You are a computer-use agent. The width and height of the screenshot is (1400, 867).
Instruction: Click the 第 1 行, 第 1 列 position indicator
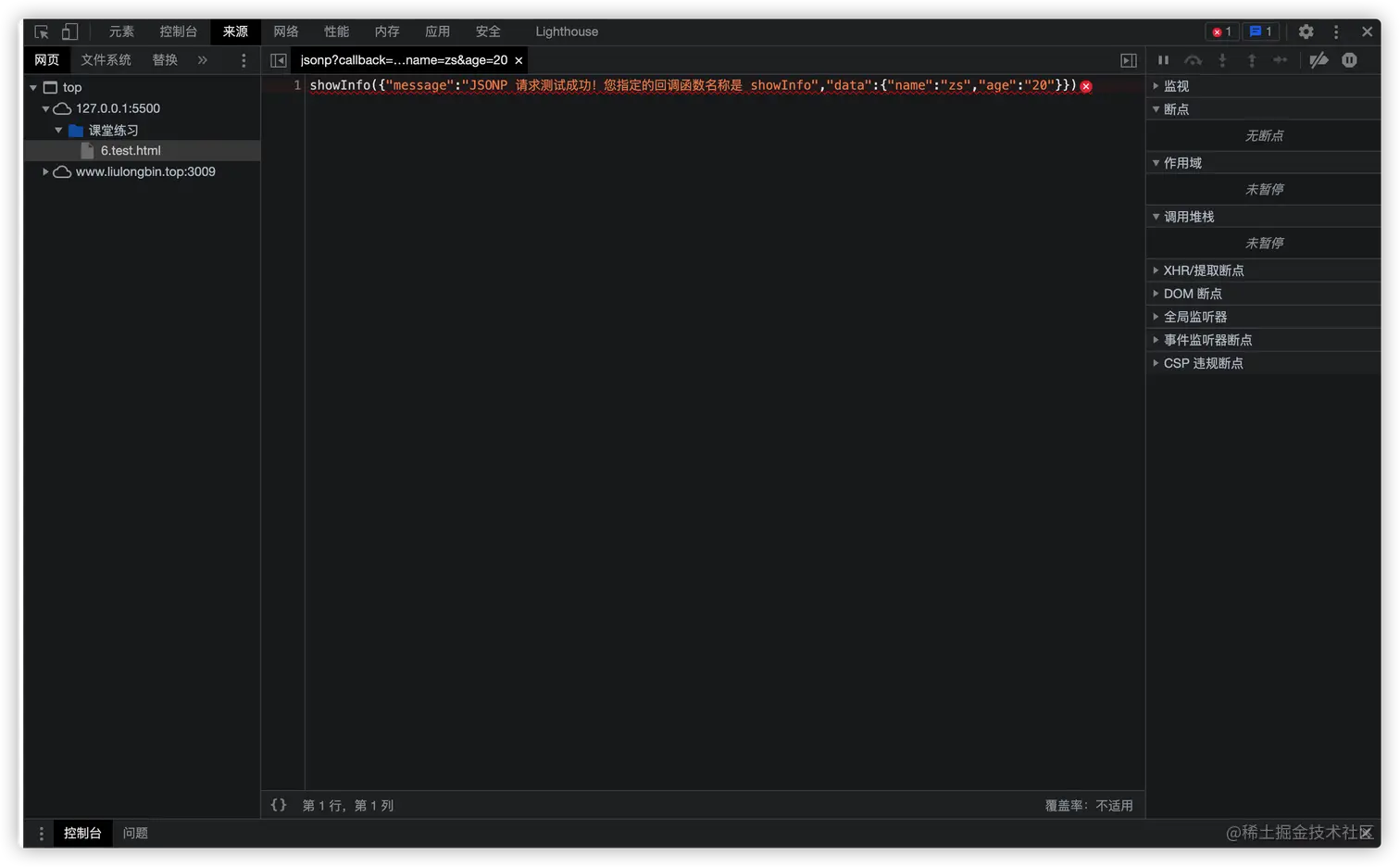[x=348, y=806]
